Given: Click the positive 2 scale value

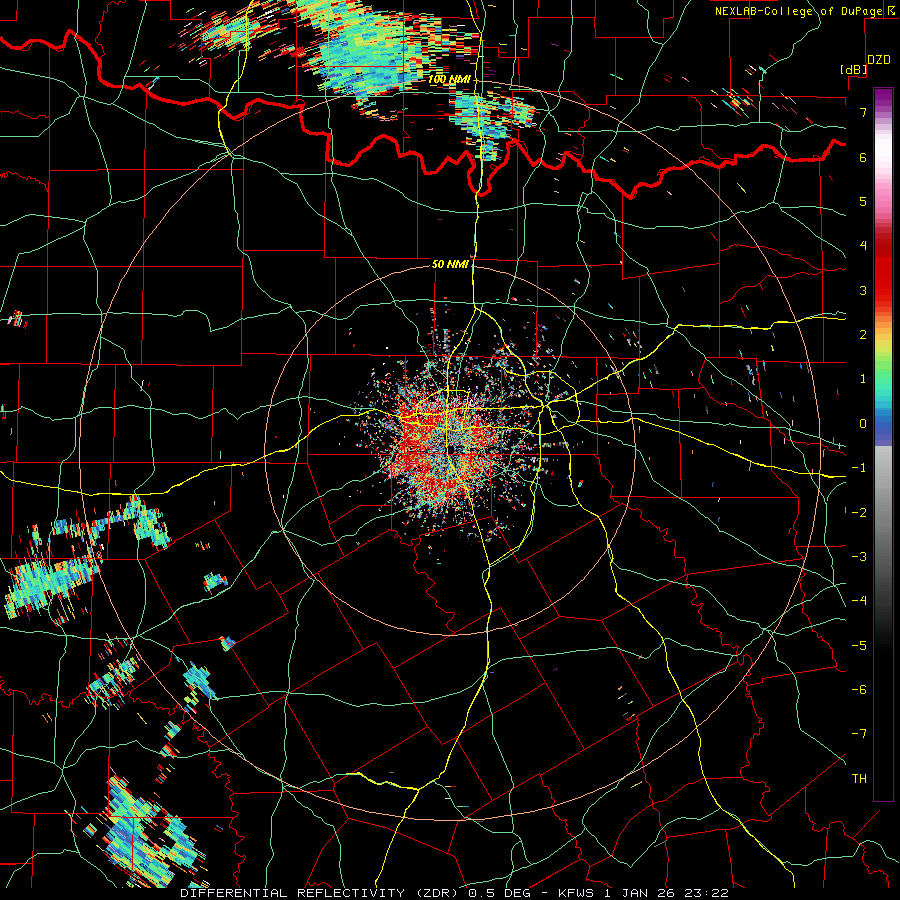Looking at the screenshot, I should [x=863, y=335].
